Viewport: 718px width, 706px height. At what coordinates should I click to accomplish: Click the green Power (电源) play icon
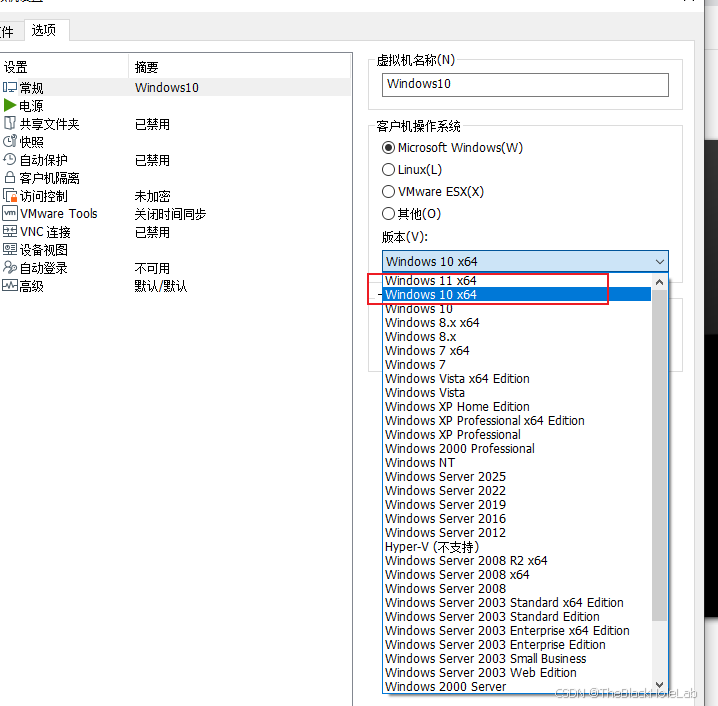(x=10, y=105)
